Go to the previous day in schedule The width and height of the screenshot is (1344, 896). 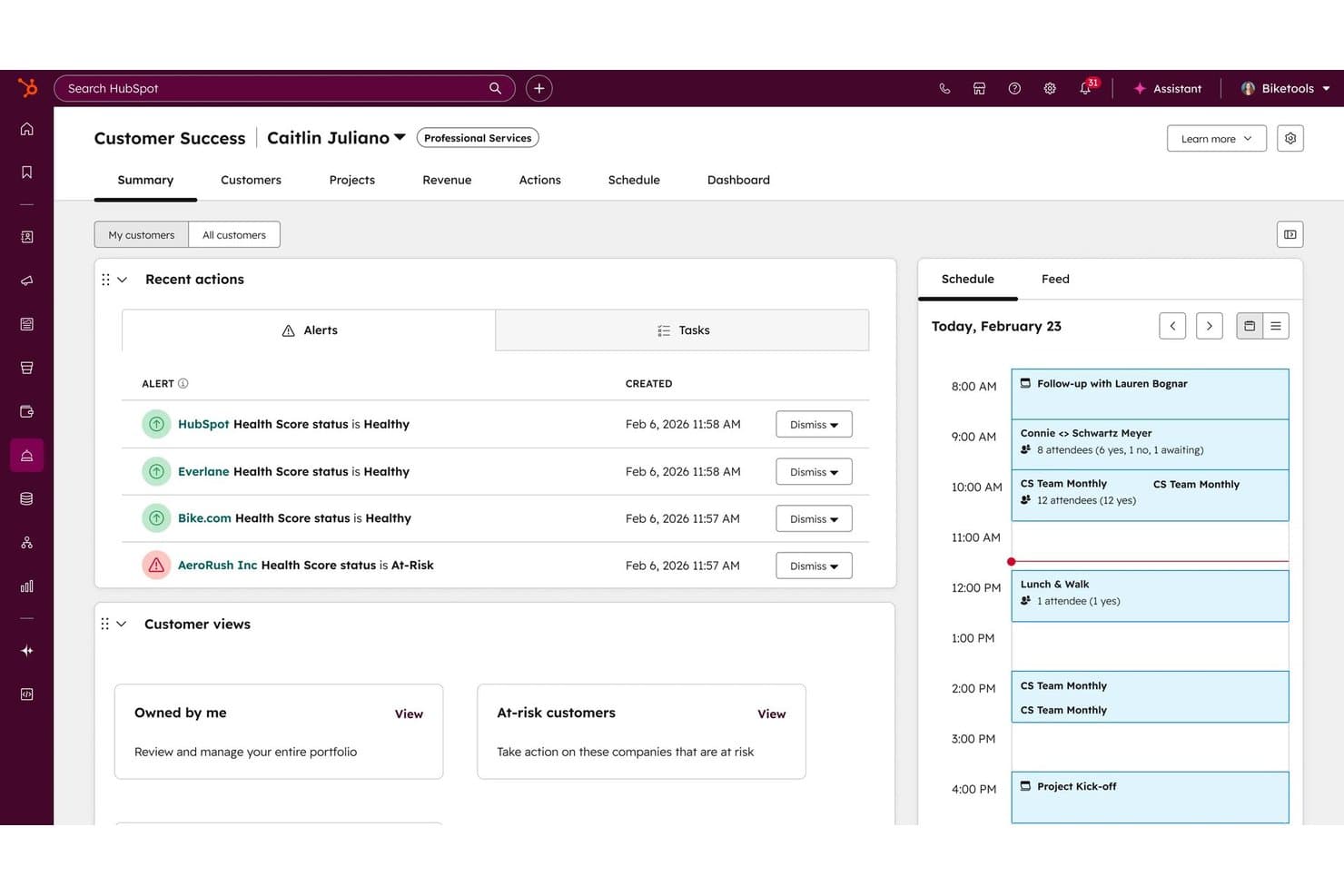1172,326
